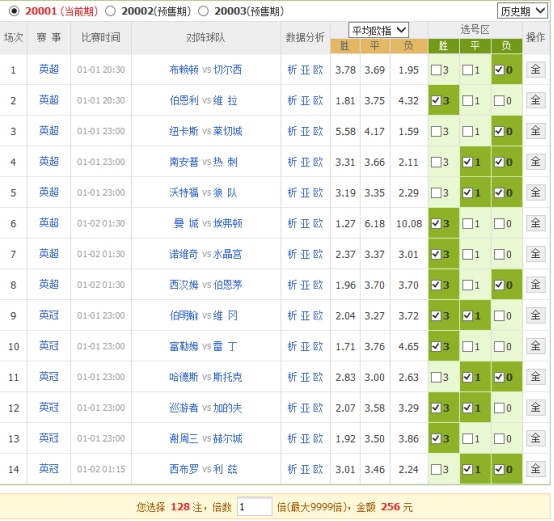The height and width of the screenshot is (521, 554).
Task: Select the 20002 pre-sale period radio
Action: coord(110,11)
